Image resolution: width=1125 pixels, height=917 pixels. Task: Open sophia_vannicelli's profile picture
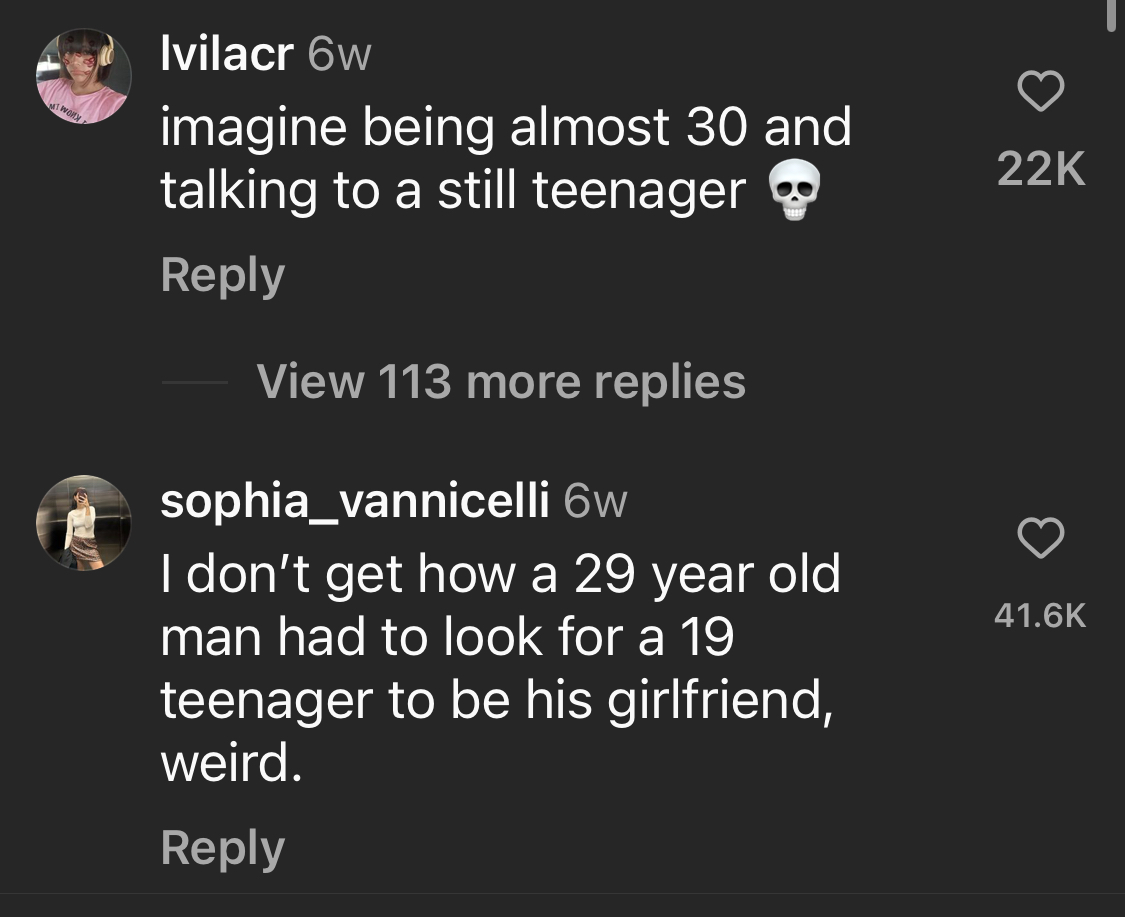(84, 522)
